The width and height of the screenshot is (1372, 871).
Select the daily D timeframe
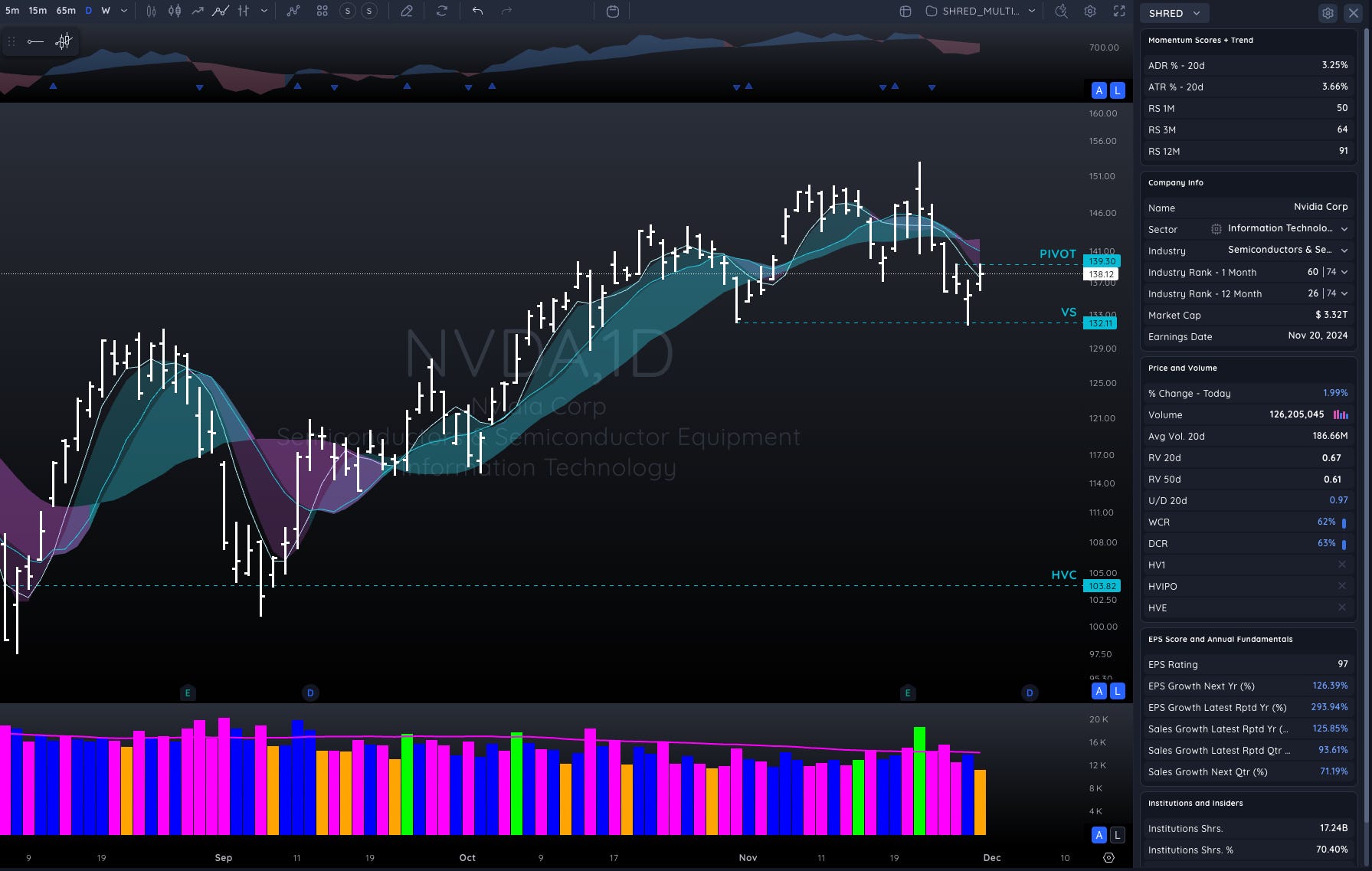point(89,11)
